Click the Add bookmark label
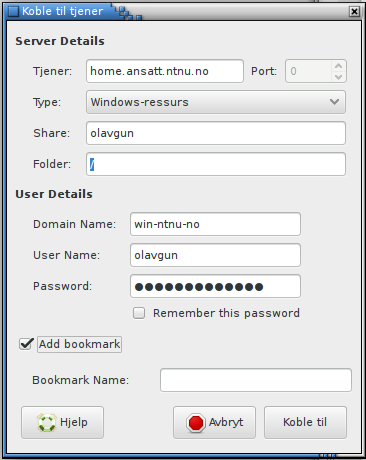The image size is (366, 460). click(x=79, y=344)
